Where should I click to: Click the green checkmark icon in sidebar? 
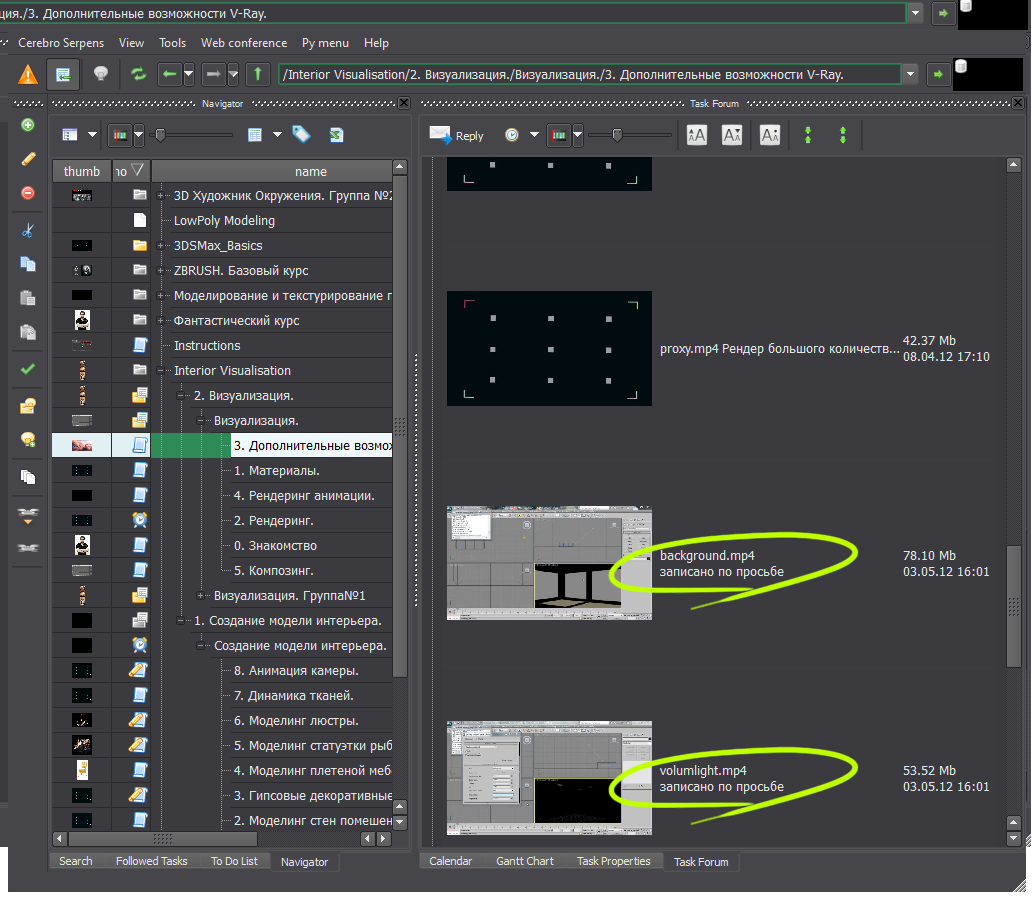(x=28, y=369)
